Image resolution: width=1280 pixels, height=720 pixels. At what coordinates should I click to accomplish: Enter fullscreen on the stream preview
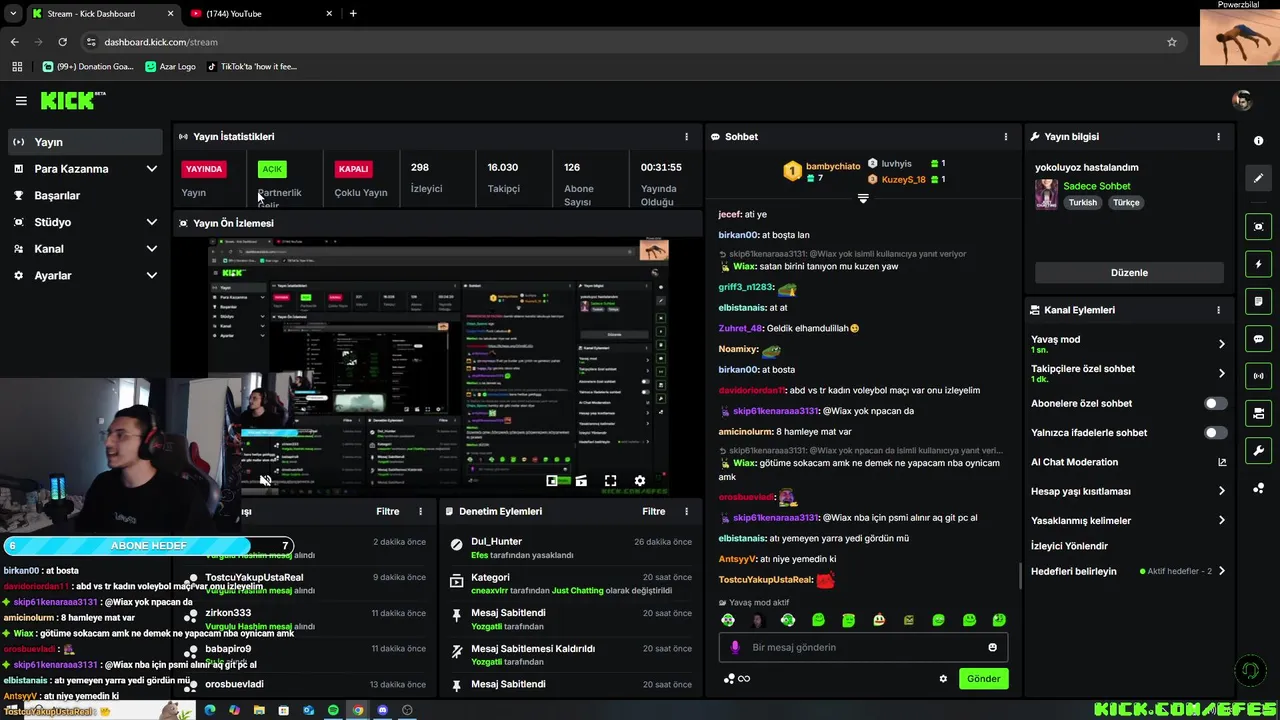pos(610,481)
